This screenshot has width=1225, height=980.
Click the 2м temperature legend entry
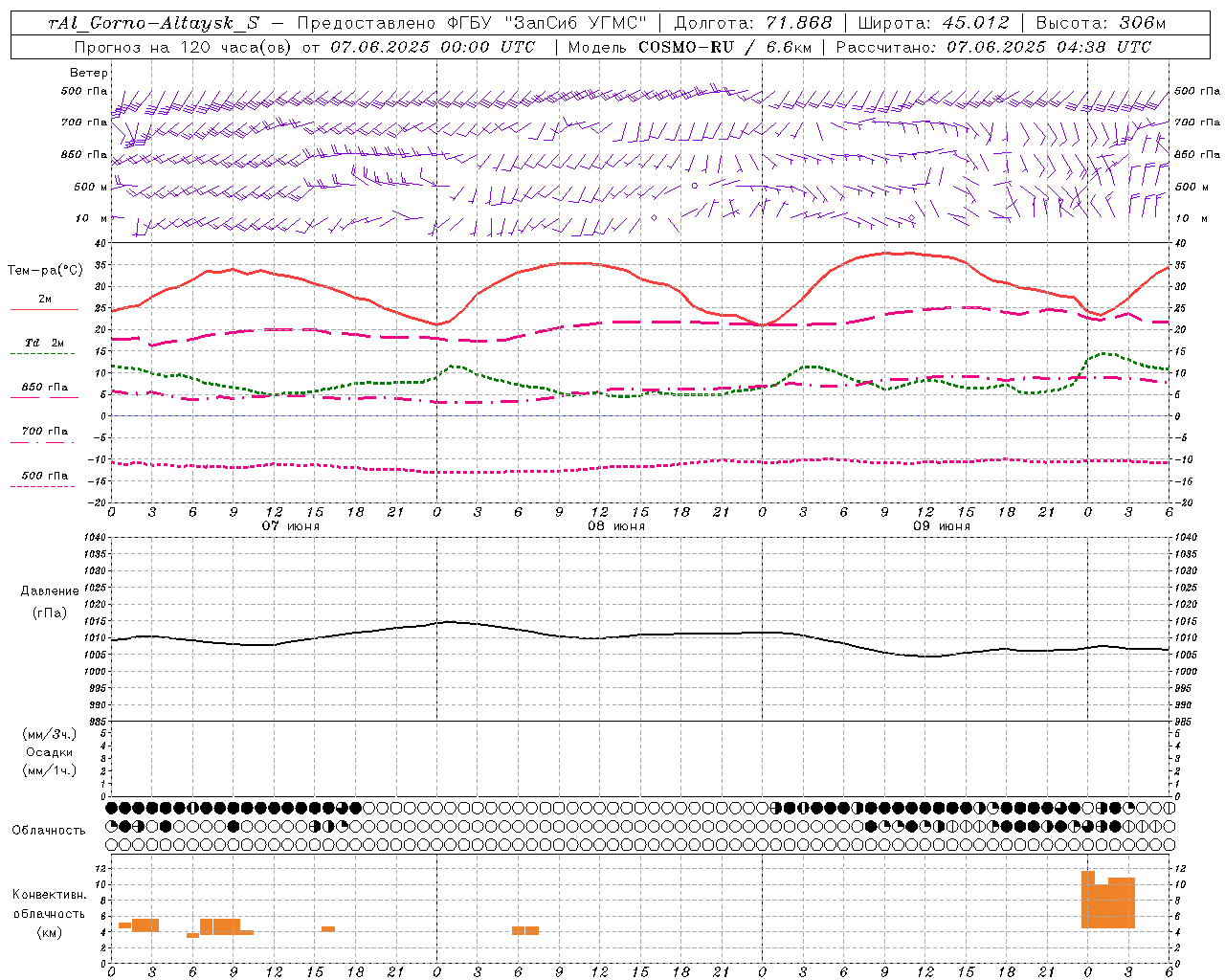pos(45,300)
